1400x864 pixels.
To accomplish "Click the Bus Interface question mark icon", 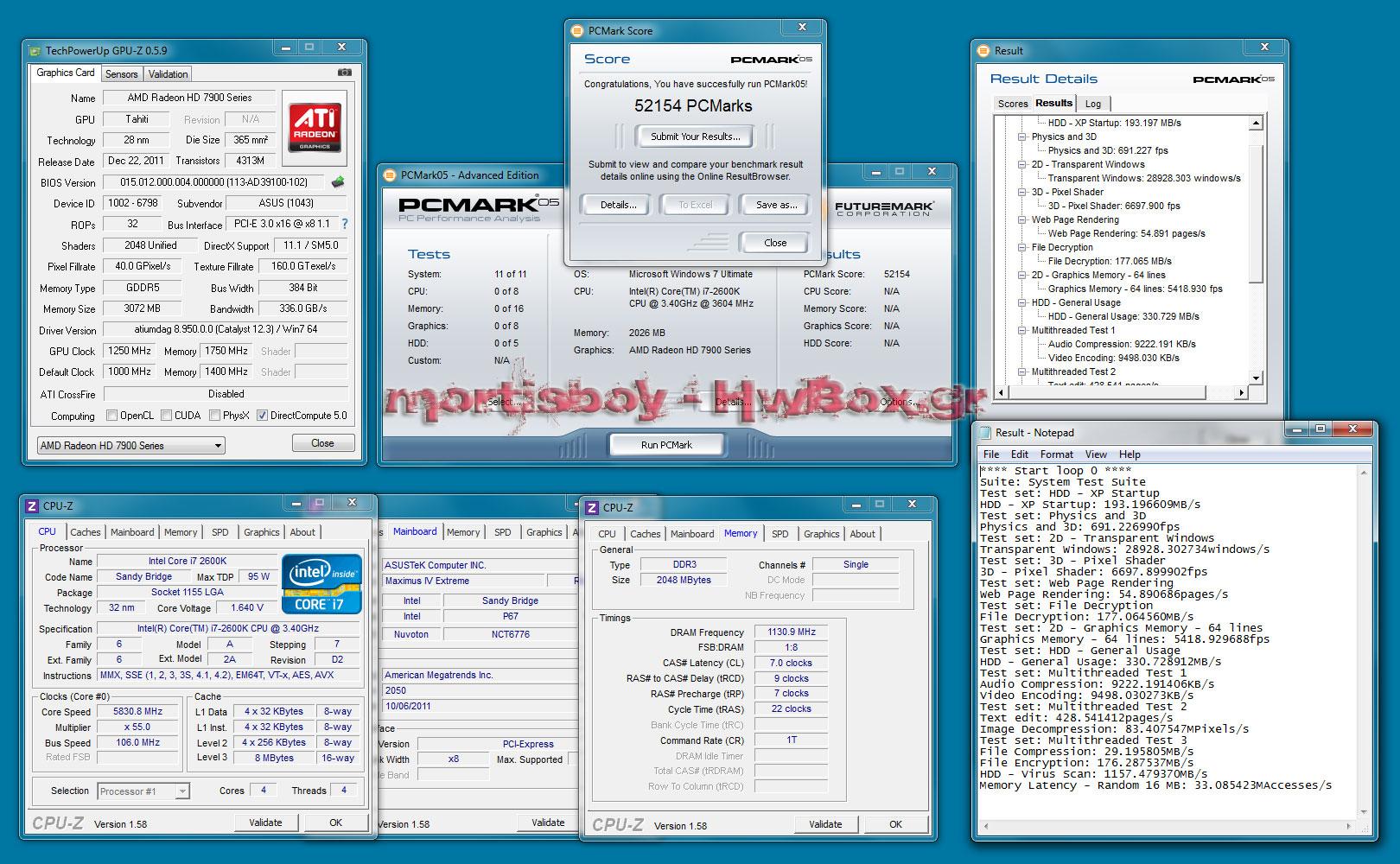I will coord(345,224).
